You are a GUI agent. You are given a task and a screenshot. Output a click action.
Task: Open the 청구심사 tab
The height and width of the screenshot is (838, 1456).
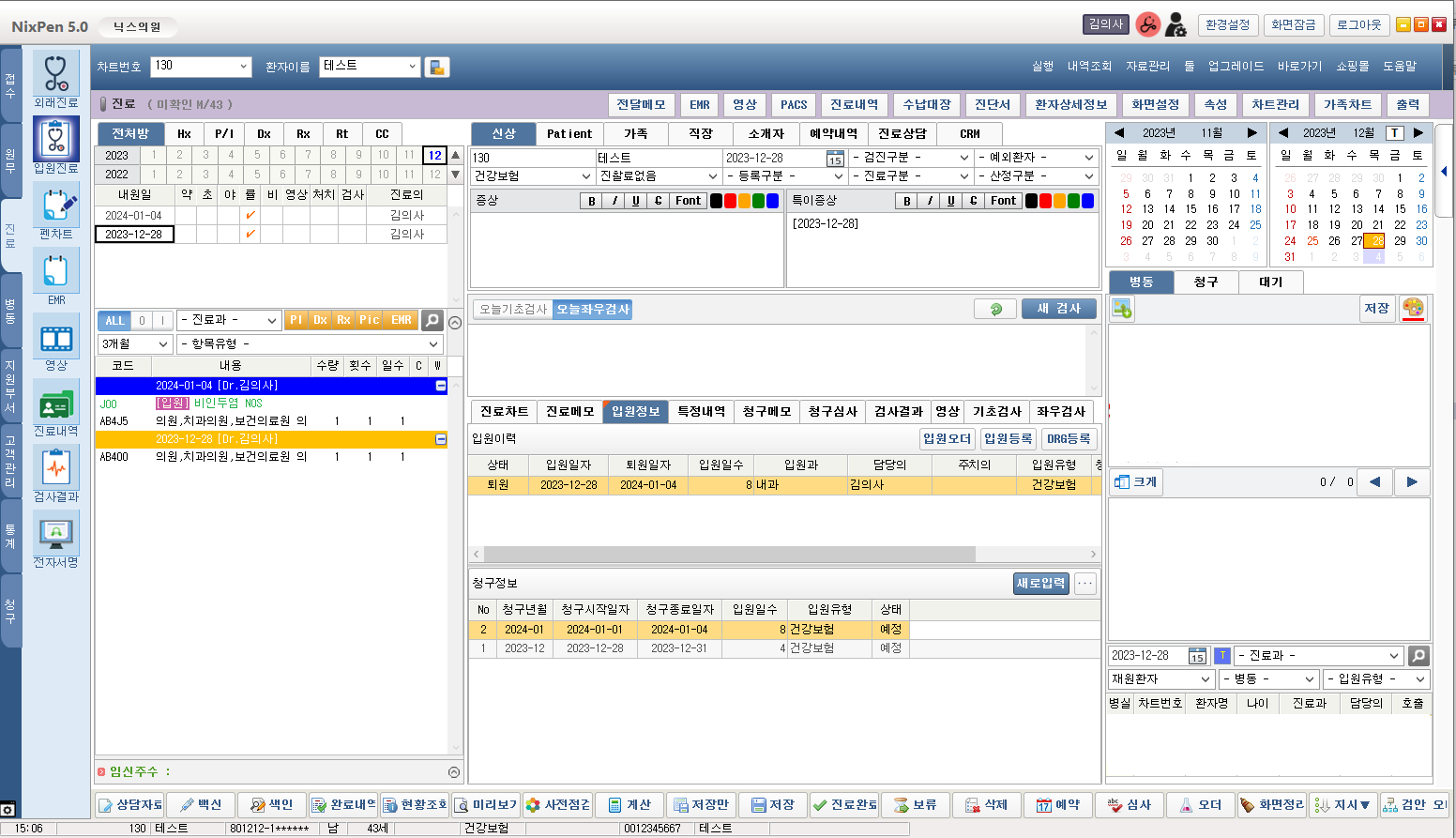832,412
